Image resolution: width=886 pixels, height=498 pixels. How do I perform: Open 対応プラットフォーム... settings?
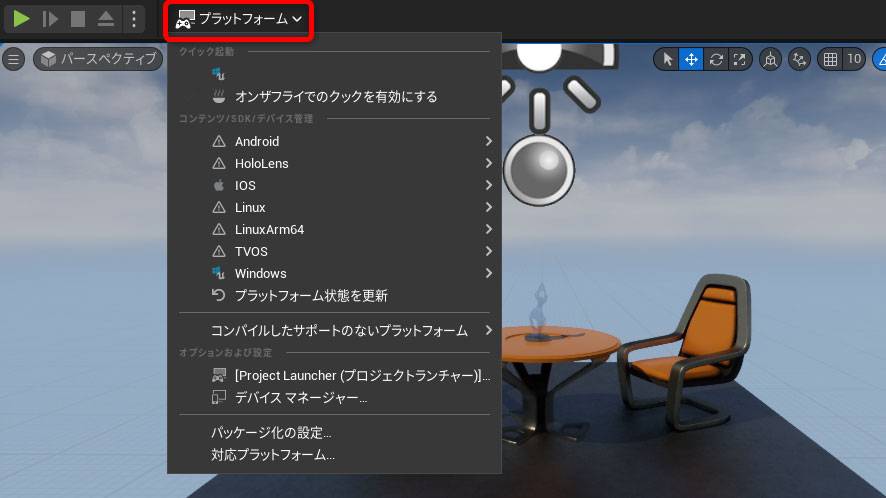point(335,455)
